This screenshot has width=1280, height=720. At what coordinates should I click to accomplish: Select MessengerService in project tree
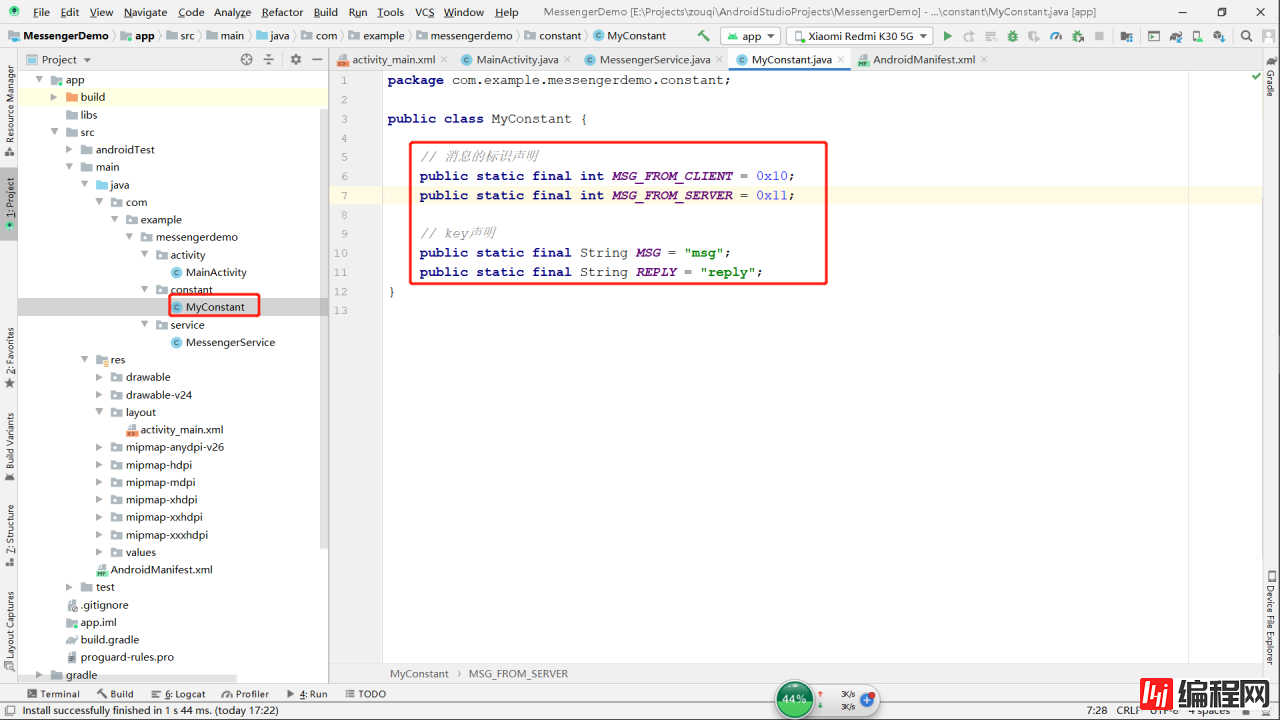(x=222, y=342)
